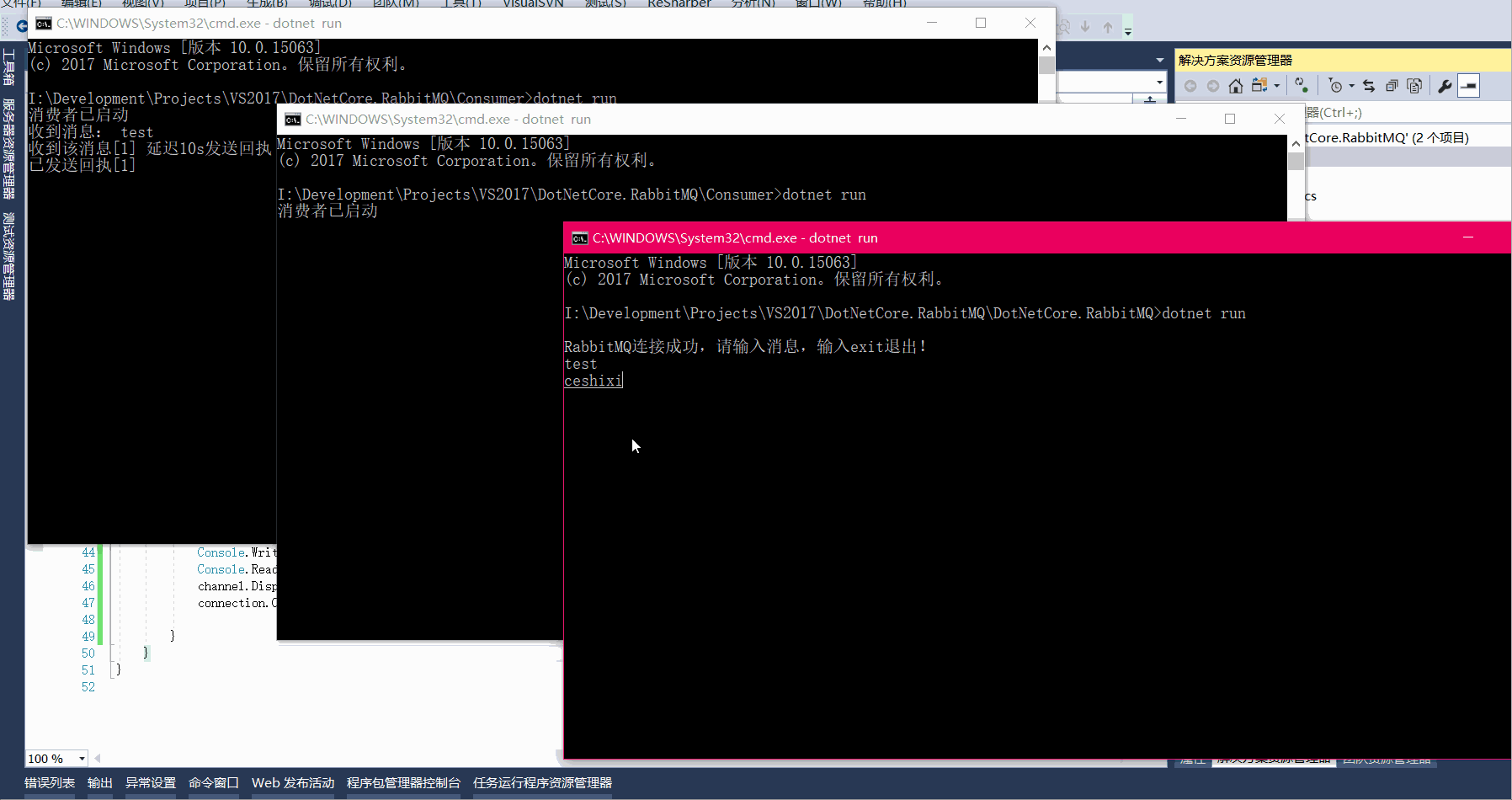Maximize the back-left console window
The image size is (1512, 800).
[981, 24]
